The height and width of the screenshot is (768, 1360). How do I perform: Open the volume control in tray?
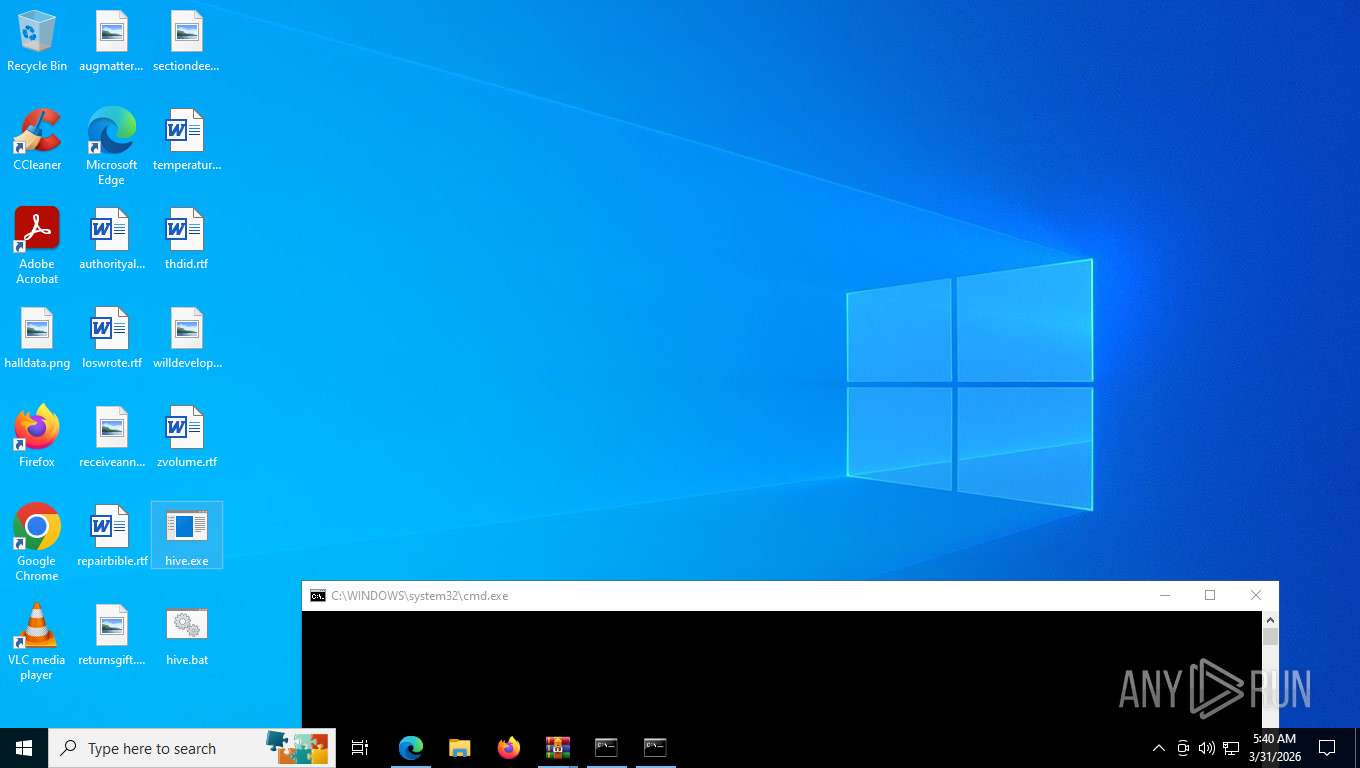(1207, 748)
